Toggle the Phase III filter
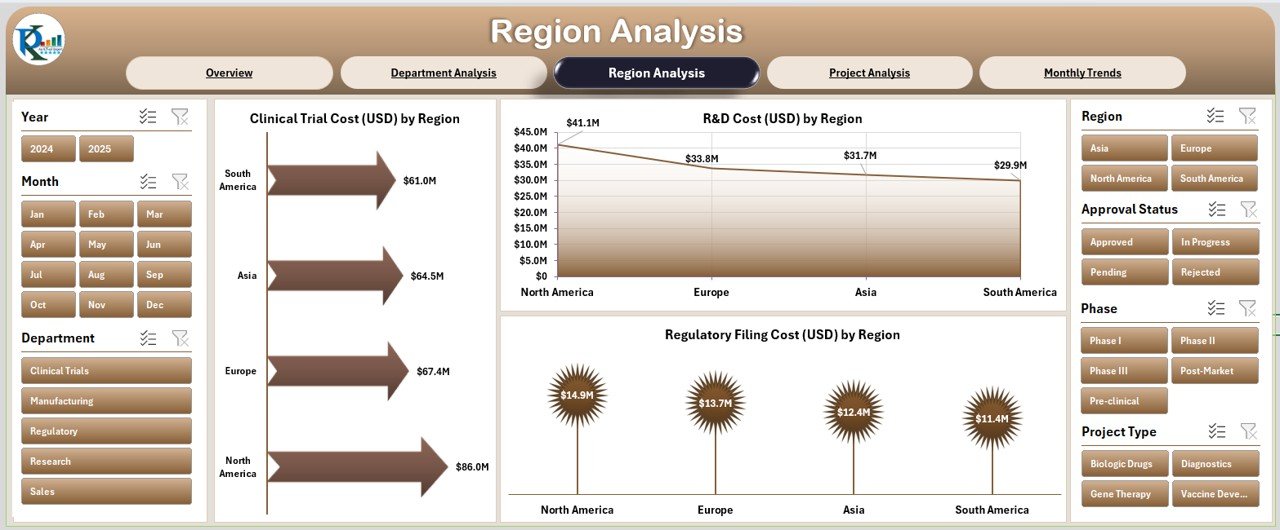 1124,371
